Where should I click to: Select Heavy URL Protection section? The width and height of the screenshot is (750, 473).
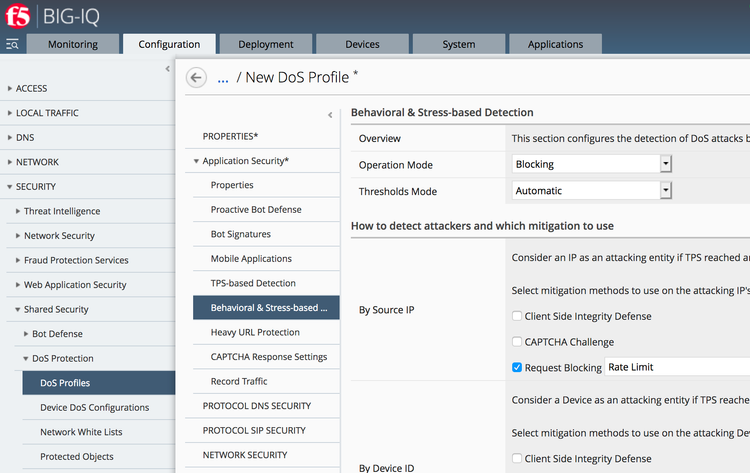[x=255, y=332]
